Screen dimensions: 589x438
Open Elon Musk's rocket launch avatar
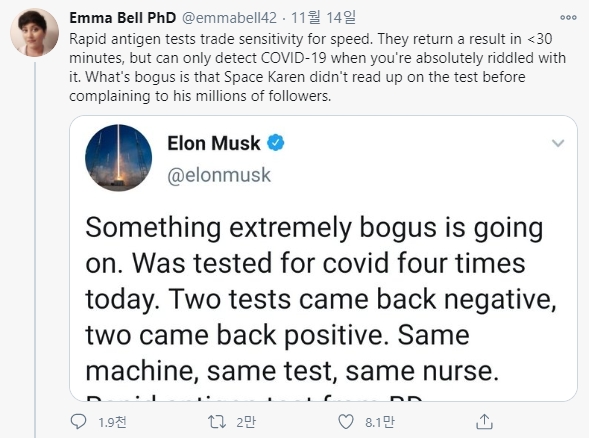[119, 158]
